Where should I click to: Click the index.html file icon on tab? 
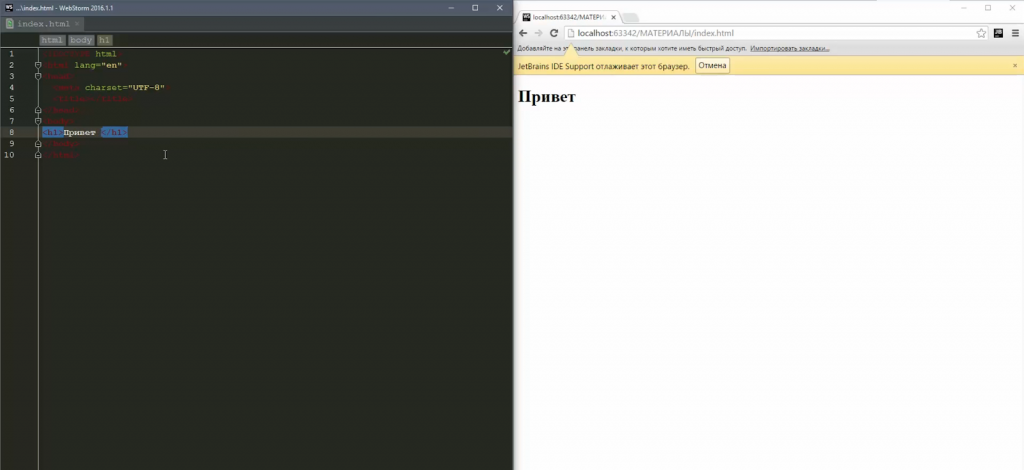(10, 24)
